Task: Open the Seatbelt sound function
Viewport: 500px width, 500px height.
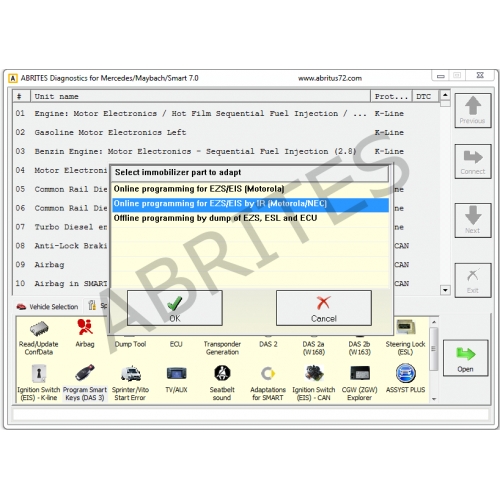Action: pos(222,383)
